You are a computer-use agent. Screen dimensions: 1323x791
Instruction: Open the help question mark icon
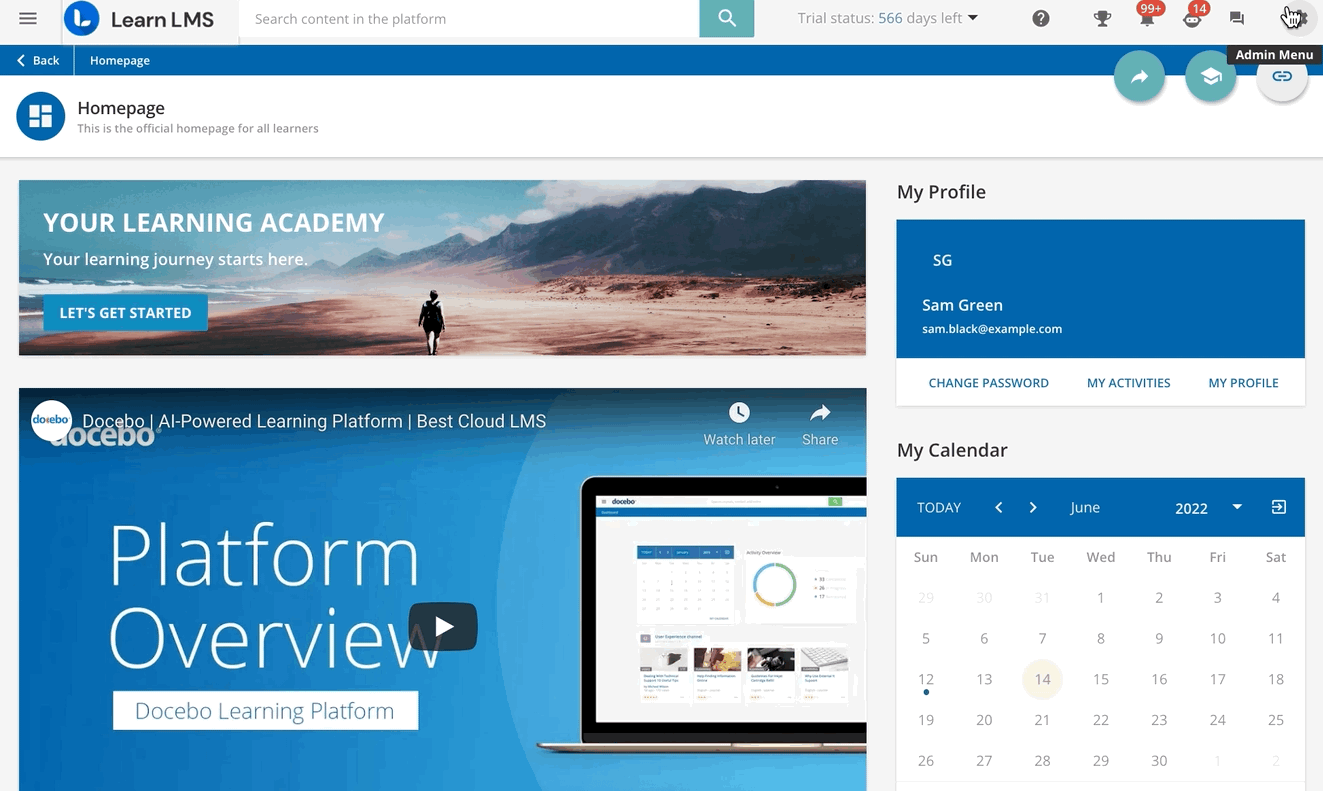(x=1041, y=18)
